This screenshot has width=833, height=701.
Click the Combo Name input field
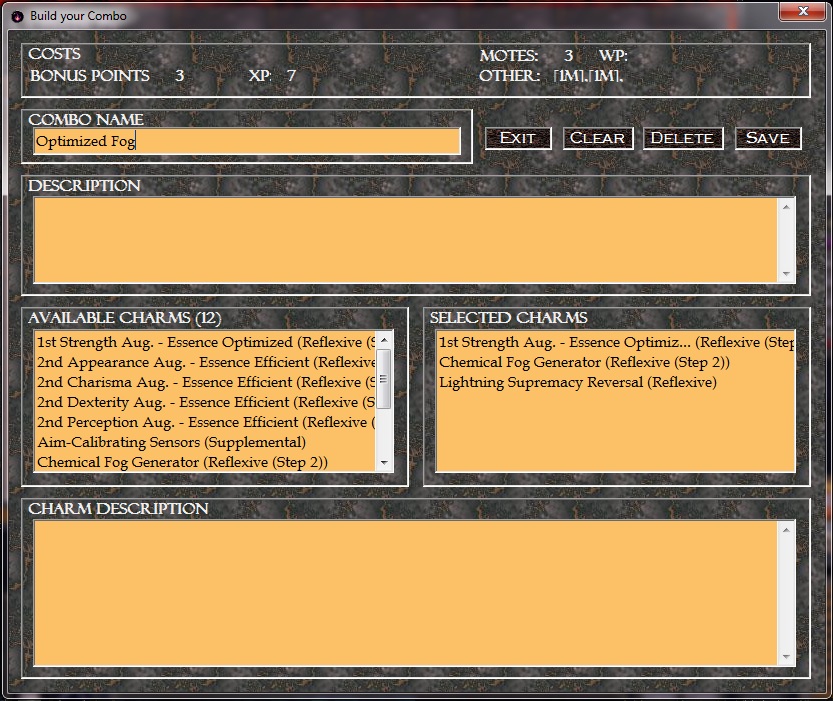click(246, 141)
